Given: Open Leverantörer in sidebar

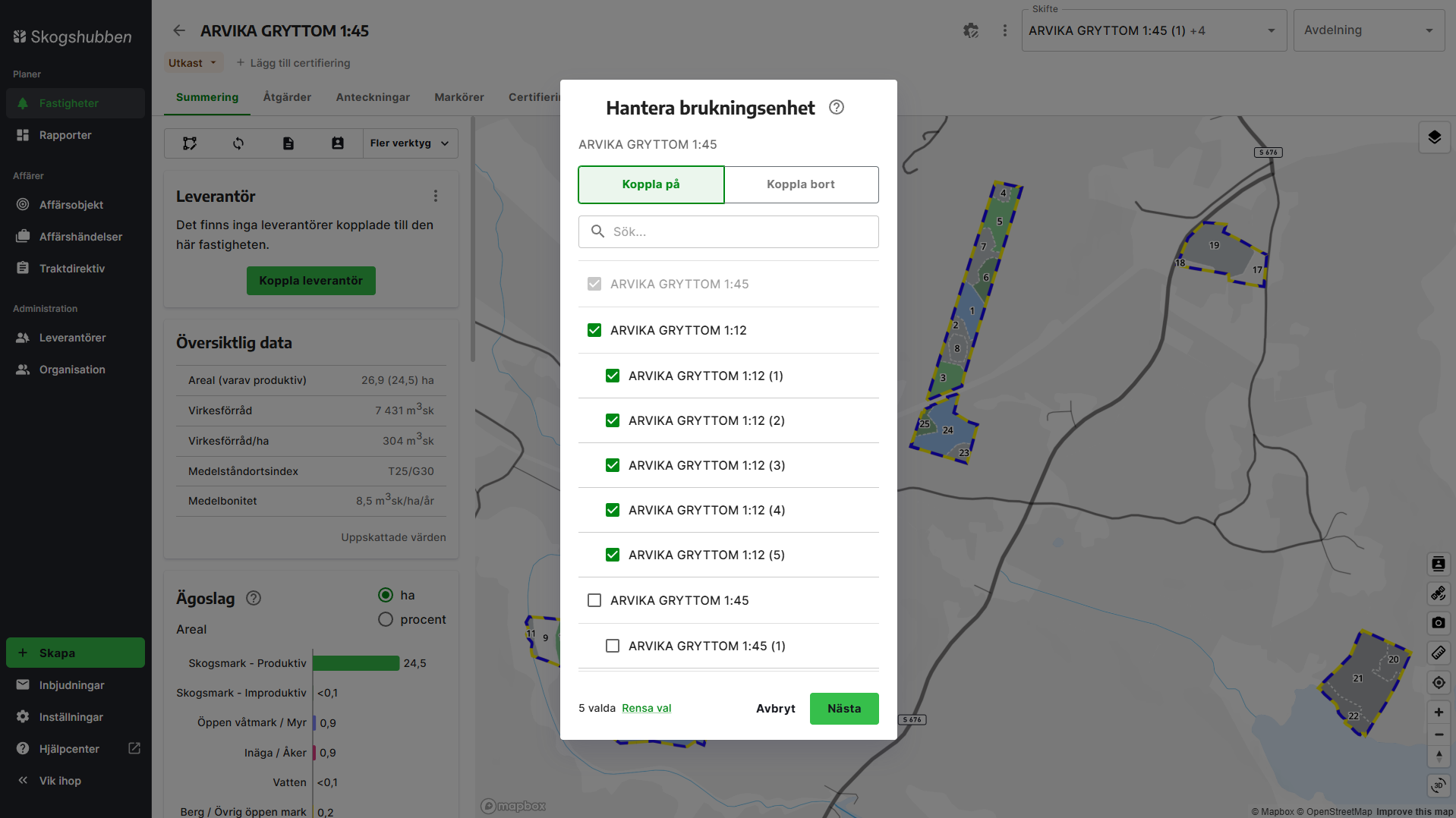Looking at the screenshot, I should coord(75,338).
